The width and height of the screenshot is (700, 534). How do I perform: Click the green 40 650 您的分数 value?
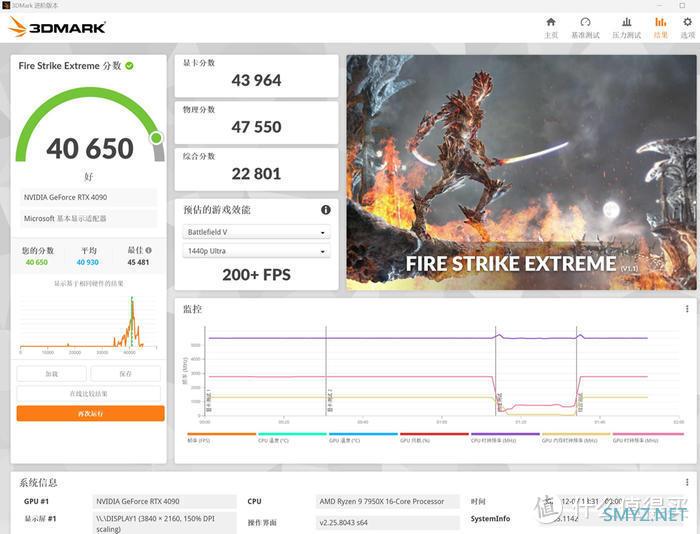[37, 263]
